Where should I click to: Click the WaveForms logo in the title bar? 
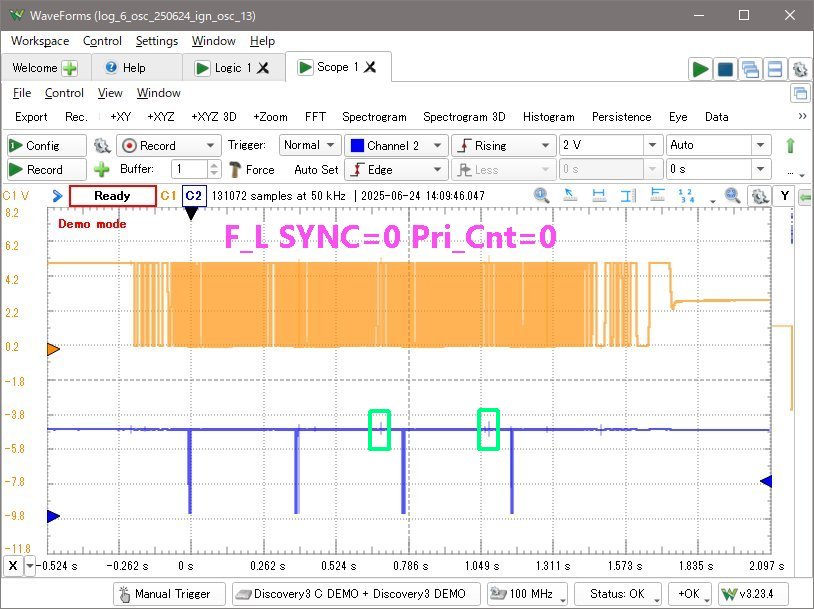click(16, 15)
